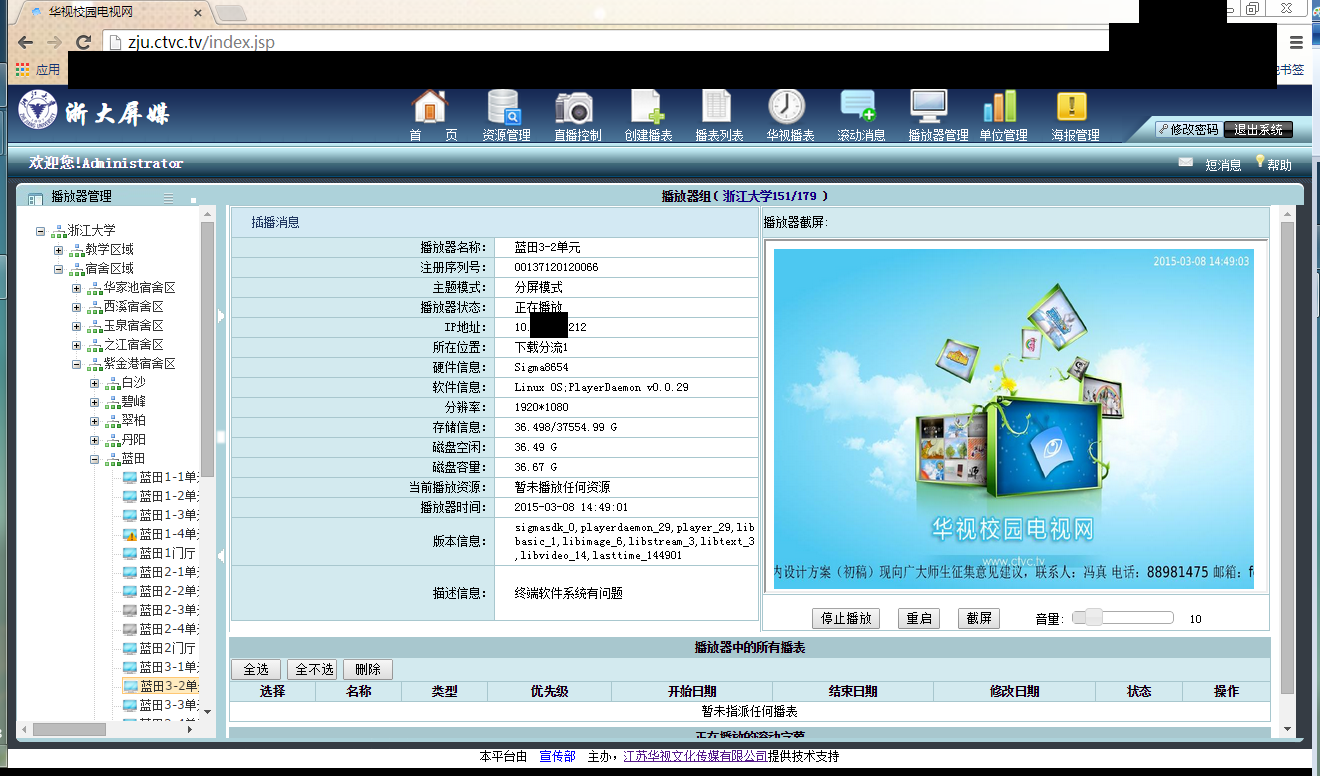
Task: Expand the 西溪宿舍区 node
Action: (x=77, y=307)
